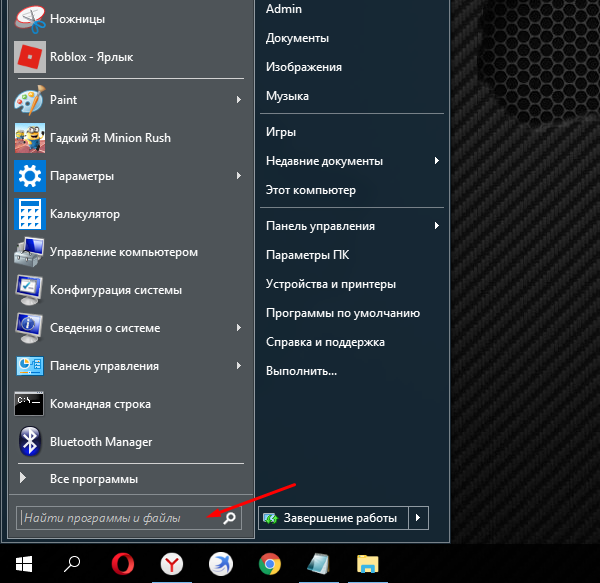The height and width of the screenshot is (583, 600).
Task: Launch the Командная строка icon
Action: point(30,404)
